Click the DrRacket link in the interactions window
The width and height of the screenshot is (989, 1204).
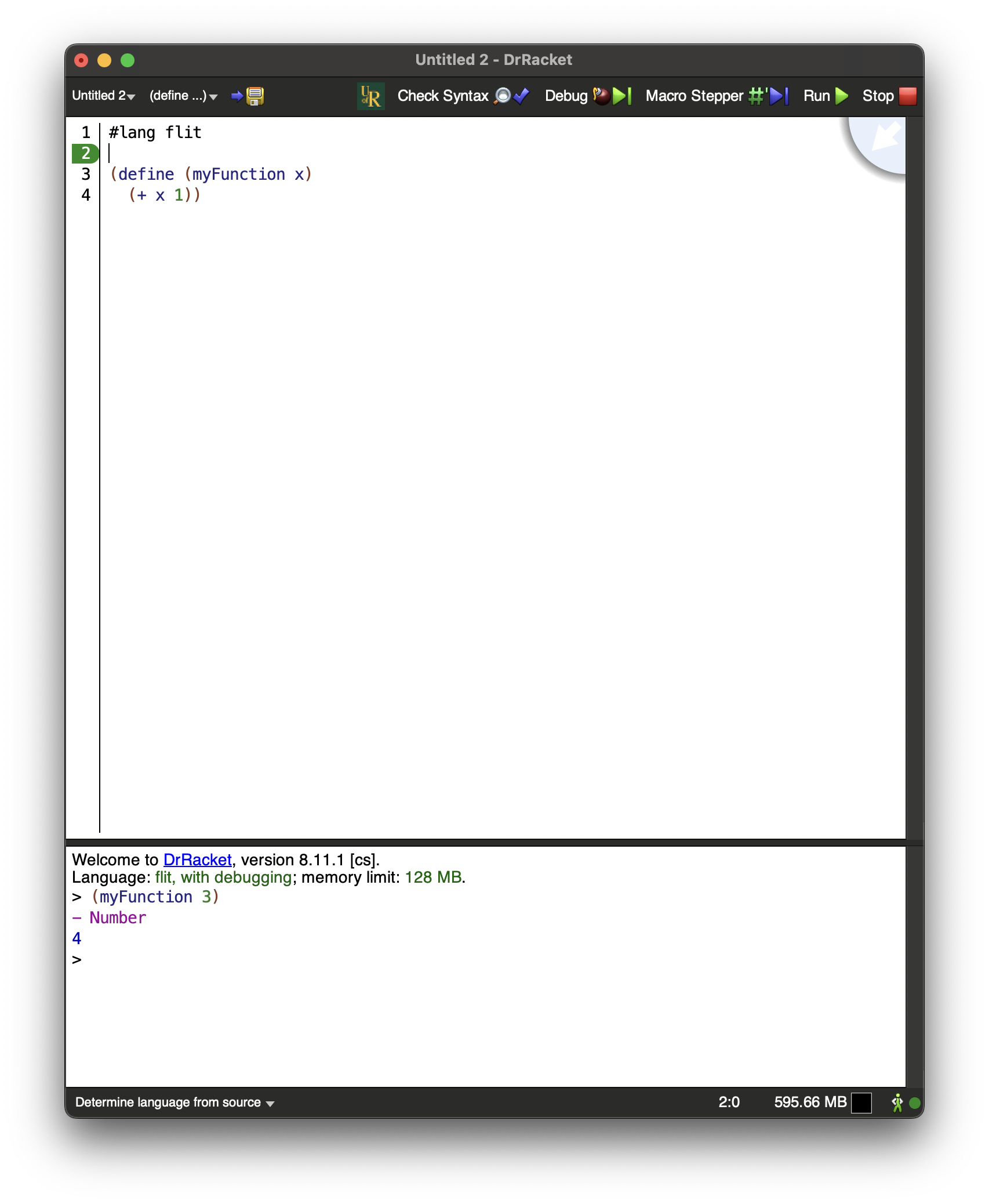point(197,860)
